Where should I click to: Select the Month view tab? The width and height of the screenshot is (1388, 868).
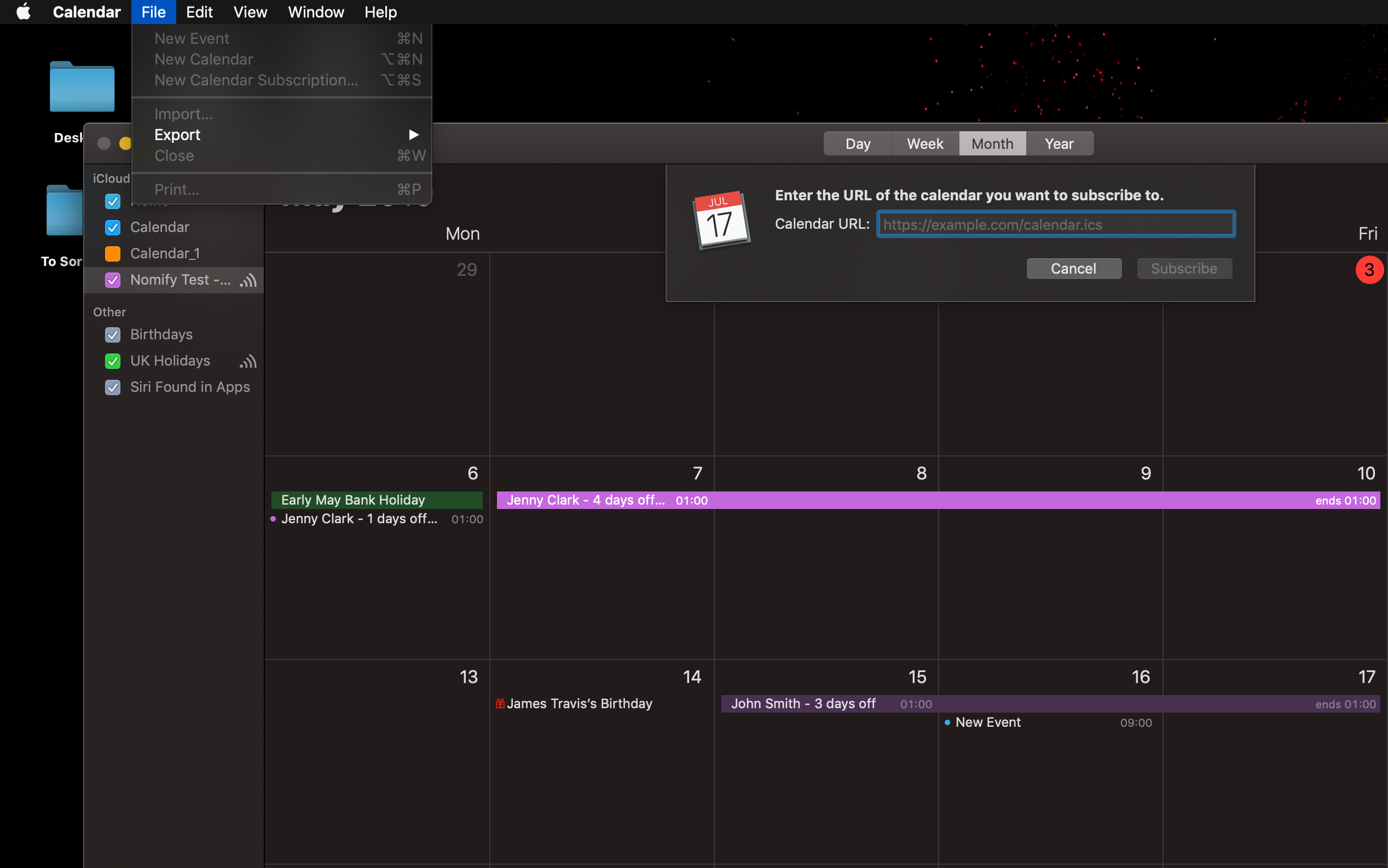tap(992, 143)
